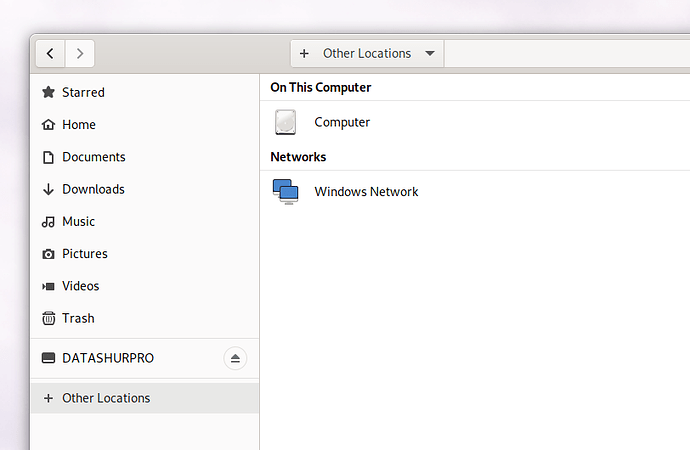Open Downloads in the sidebar
This screenshot has width=690, height=450.
[145, 189]
